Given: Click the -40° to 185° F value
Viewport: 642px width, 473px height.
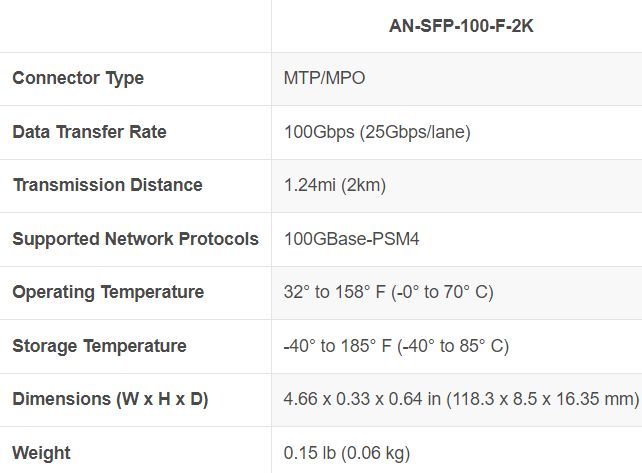Looking at the screenshot, I should pos(338,346).
